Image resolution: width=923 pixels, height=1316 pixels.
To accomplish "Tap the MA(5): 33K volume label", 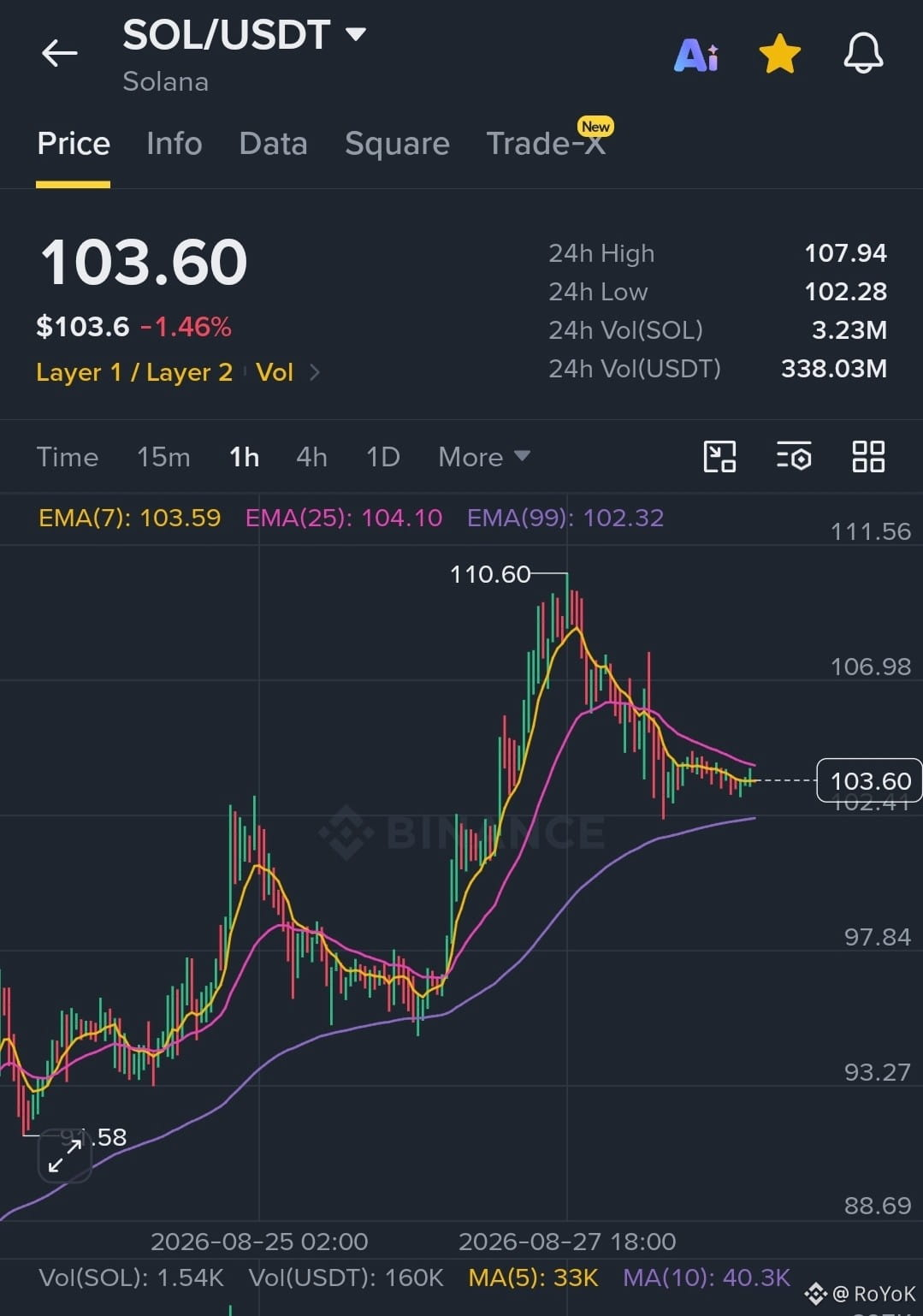I will click(533, 1277).
